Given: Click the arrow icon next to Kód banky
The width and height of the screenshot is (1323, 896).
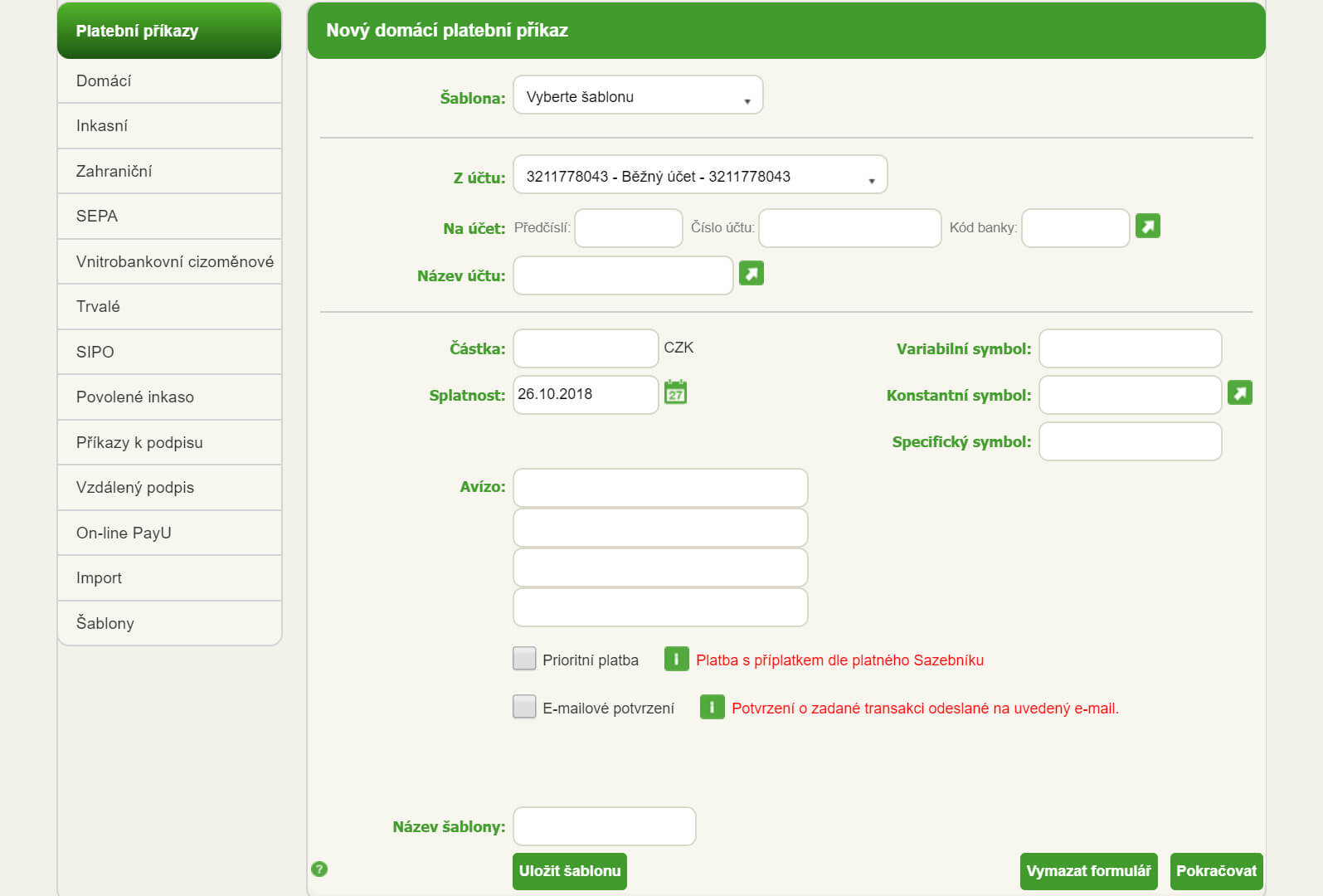Looking at the screenshot, I should [x=1147, y=226].
